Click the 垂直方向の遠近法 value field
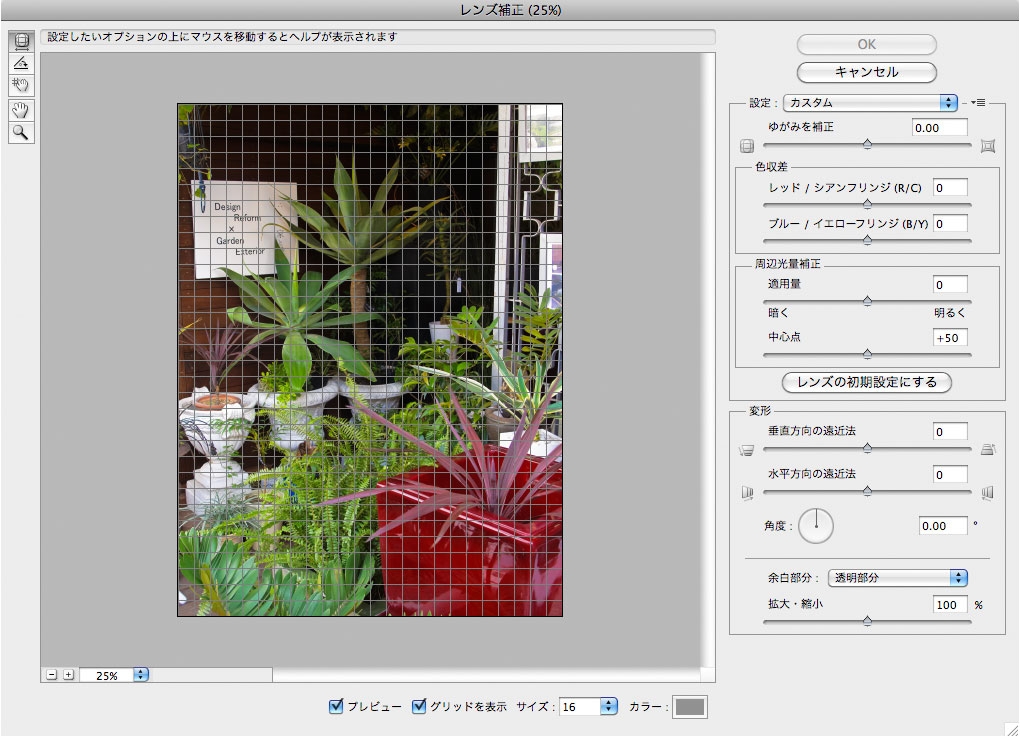Screen dimensions: 1020x736 point(950,431)
